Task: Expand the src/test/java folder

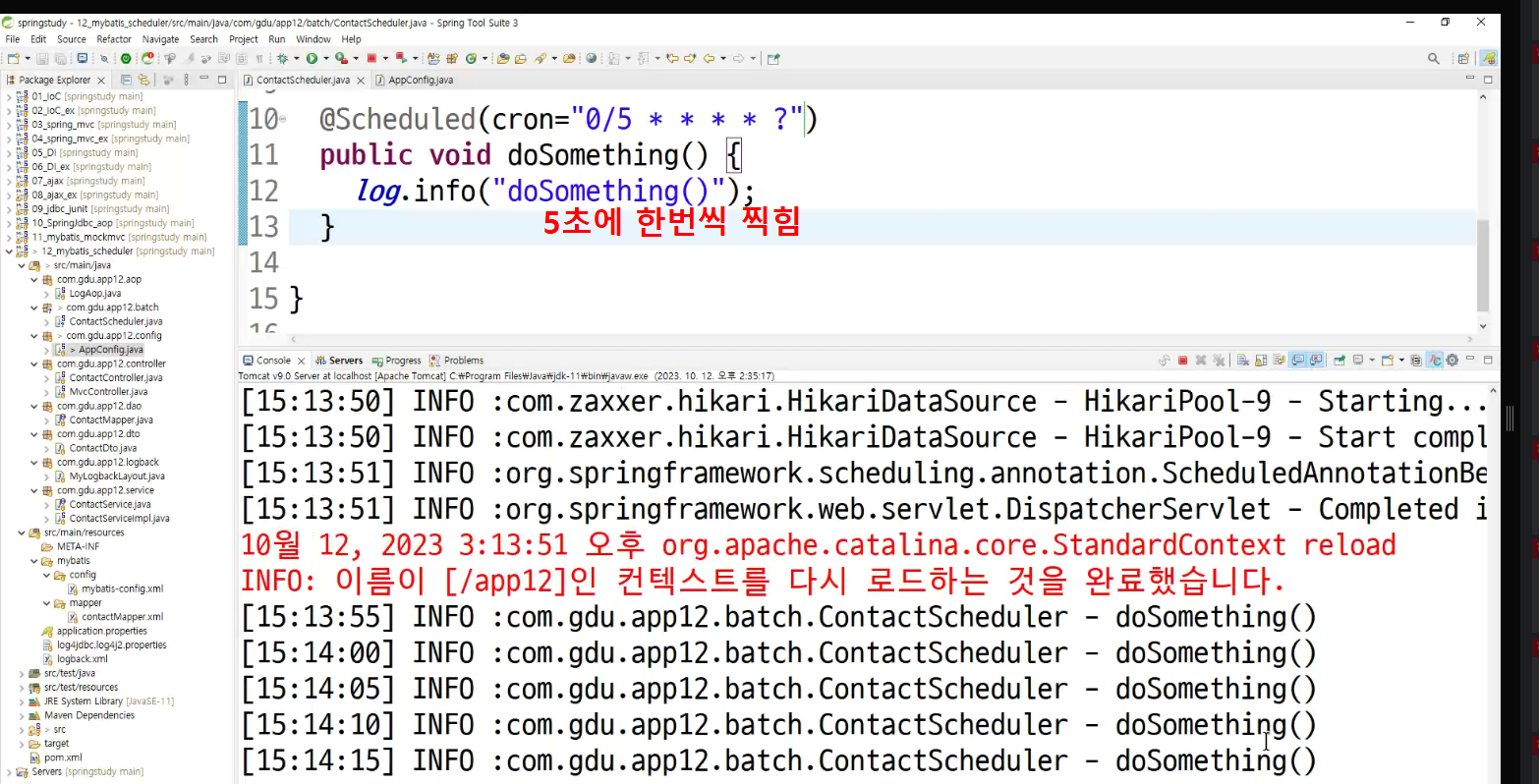Action: click(x=22, y=673)
